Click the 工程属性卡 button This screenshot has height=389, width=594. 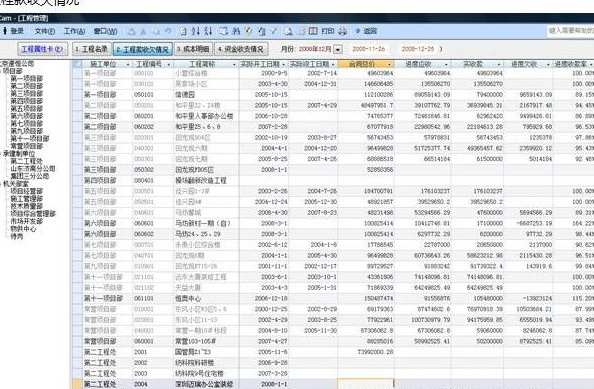[42, 49]
